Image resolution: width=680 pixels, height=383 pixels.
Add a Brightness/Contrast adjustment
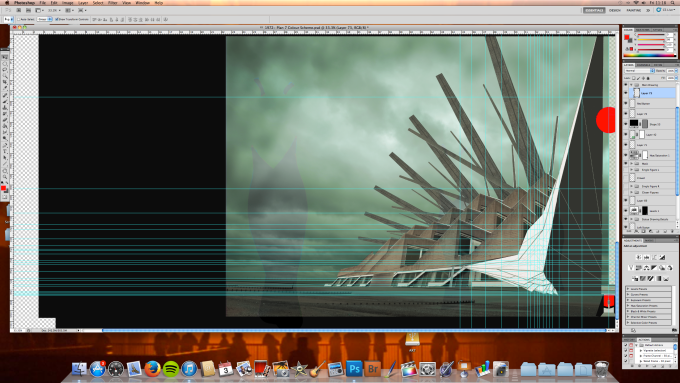click(639, 257)
